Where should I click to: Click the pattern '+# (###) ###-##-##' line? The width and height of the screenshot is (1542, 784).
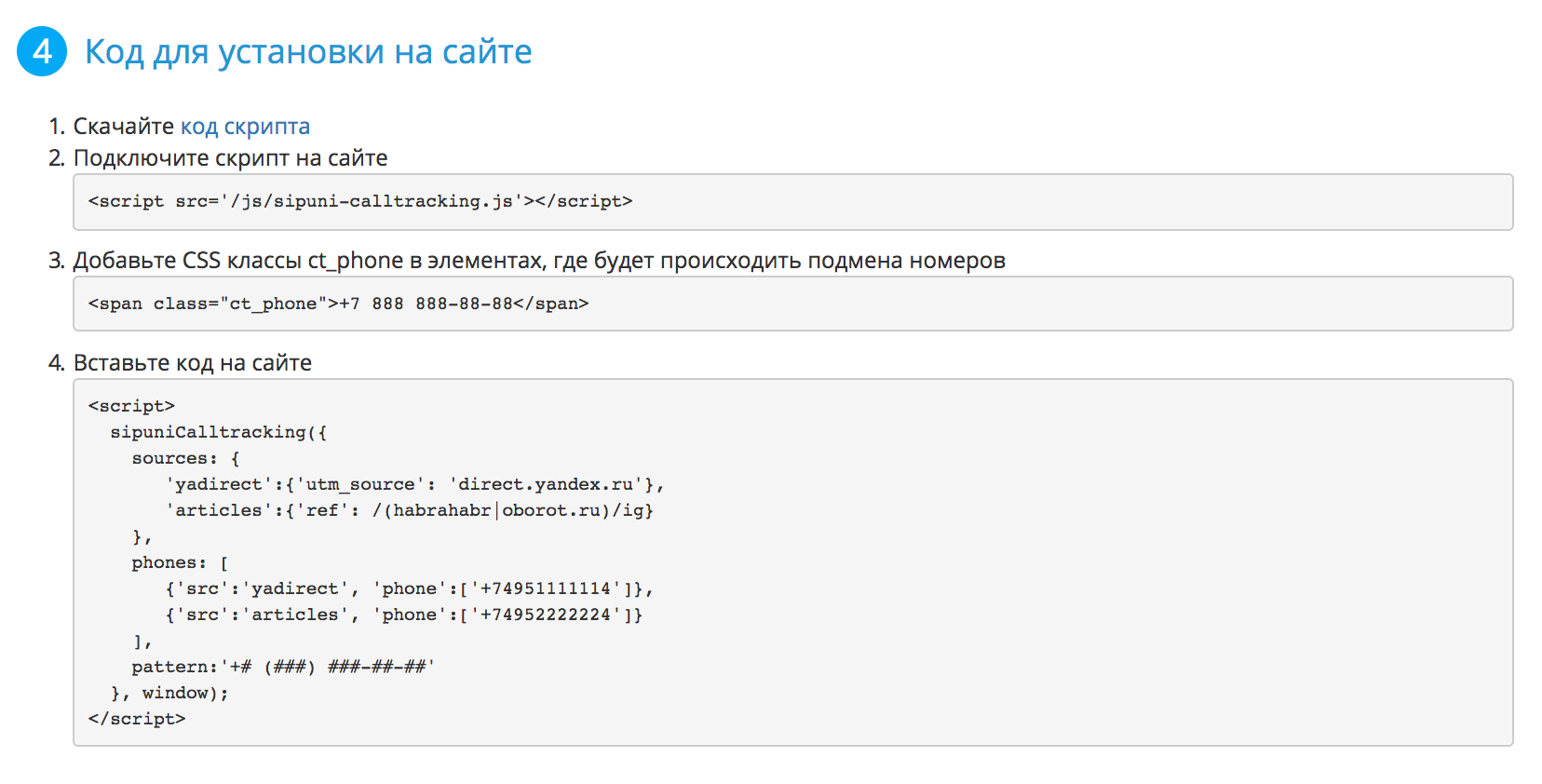283,667
